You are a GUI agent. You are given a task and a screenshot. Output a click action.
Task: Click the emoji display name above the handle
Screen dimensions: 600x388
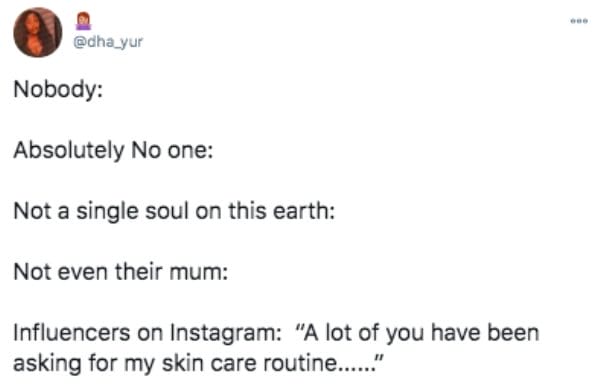pyautogui.click(x=83, y=21)
